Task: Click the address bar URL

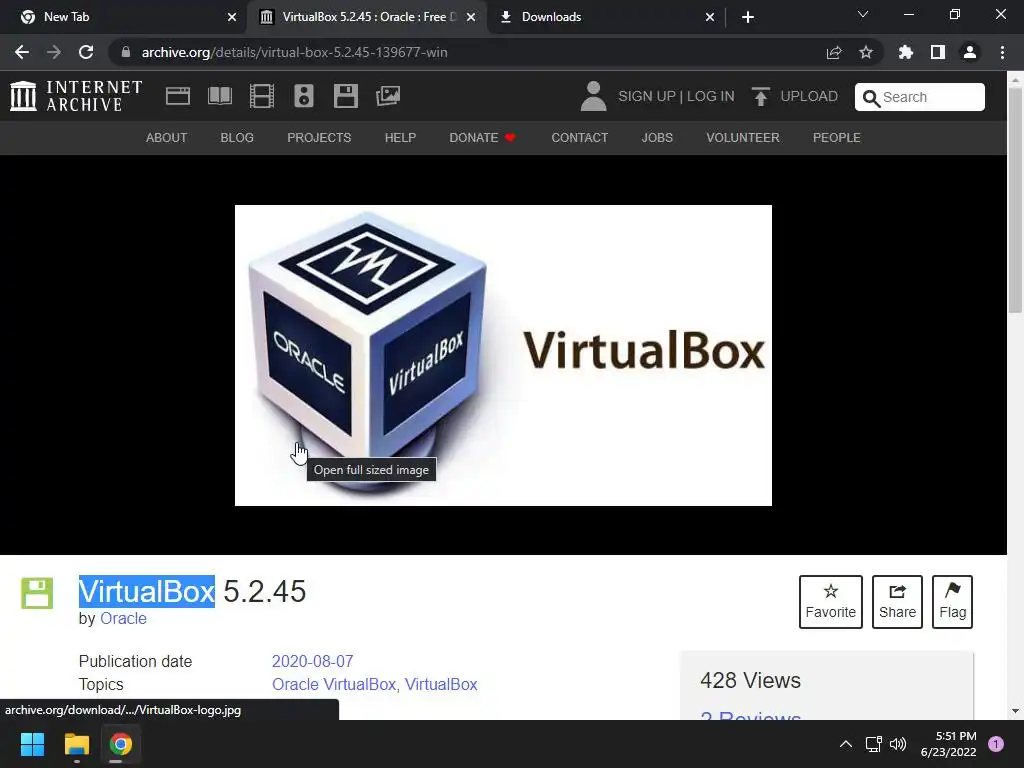Action: coord(295,52)
